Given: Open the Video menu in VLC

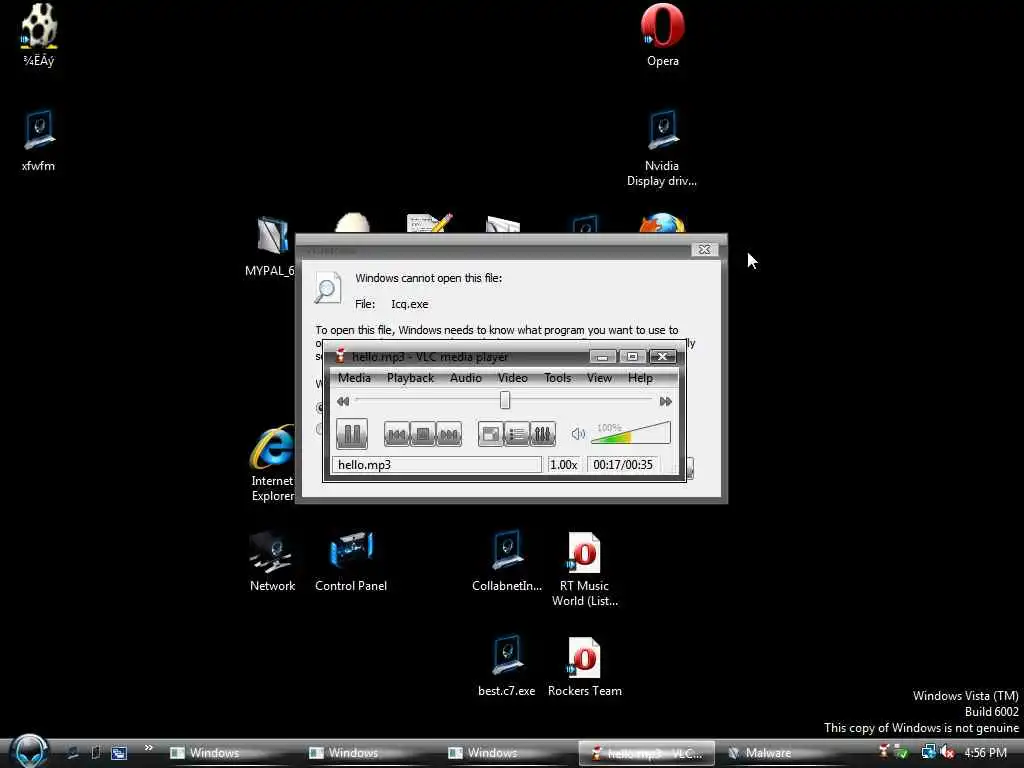Looking at the screenshot, I should pos(513,377).
